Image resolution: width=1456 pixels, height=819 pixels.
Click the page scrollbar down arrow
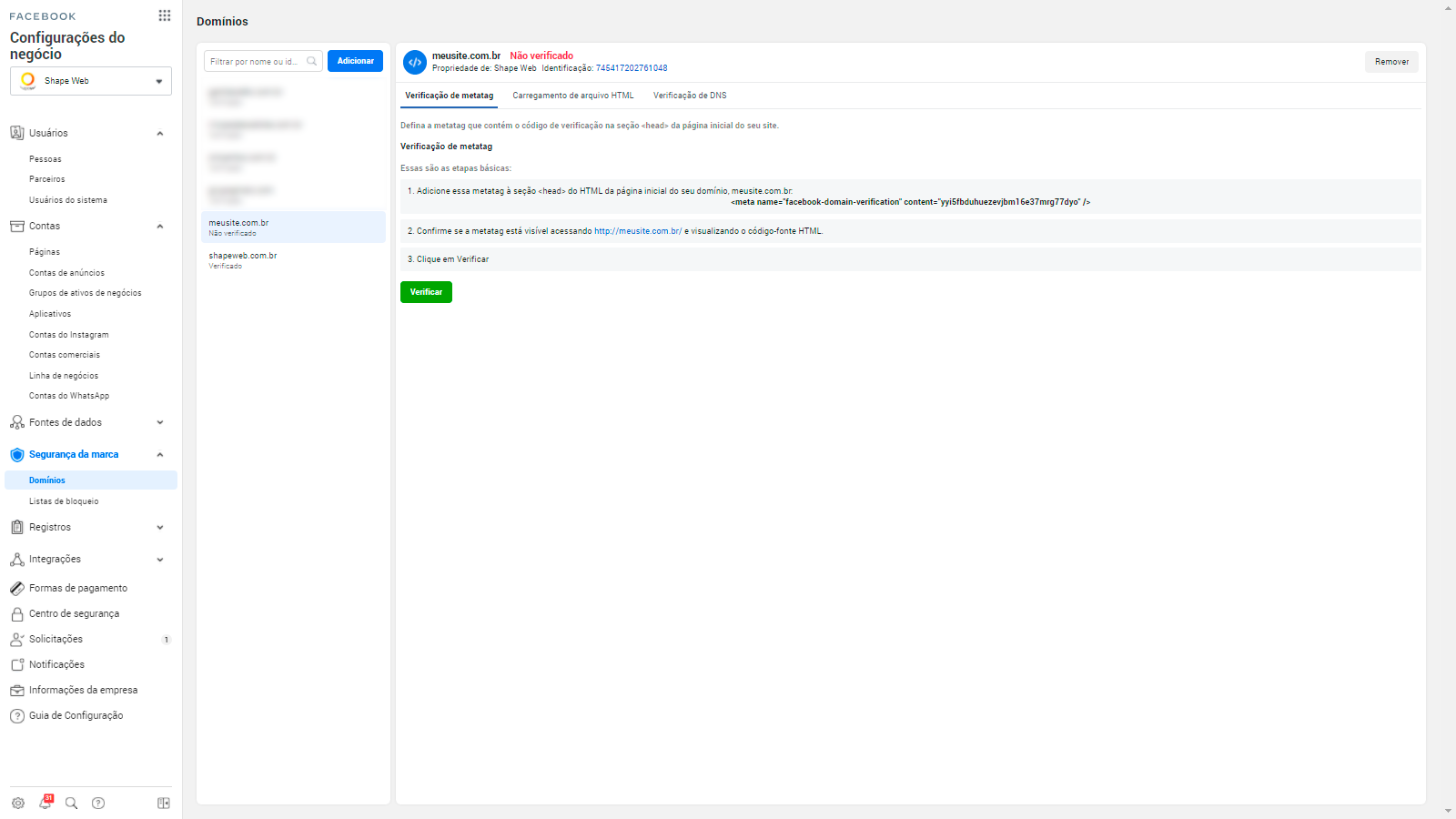1449,811
